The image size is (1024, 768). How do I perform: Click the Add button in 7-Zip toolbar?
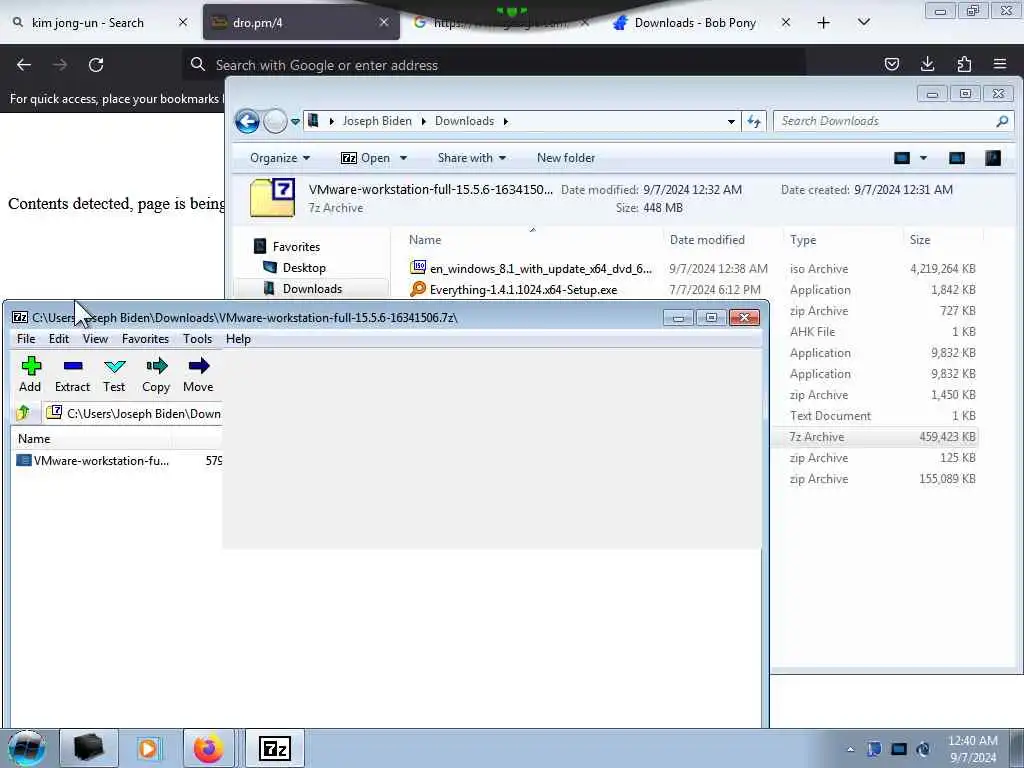(x=30, y=374)
